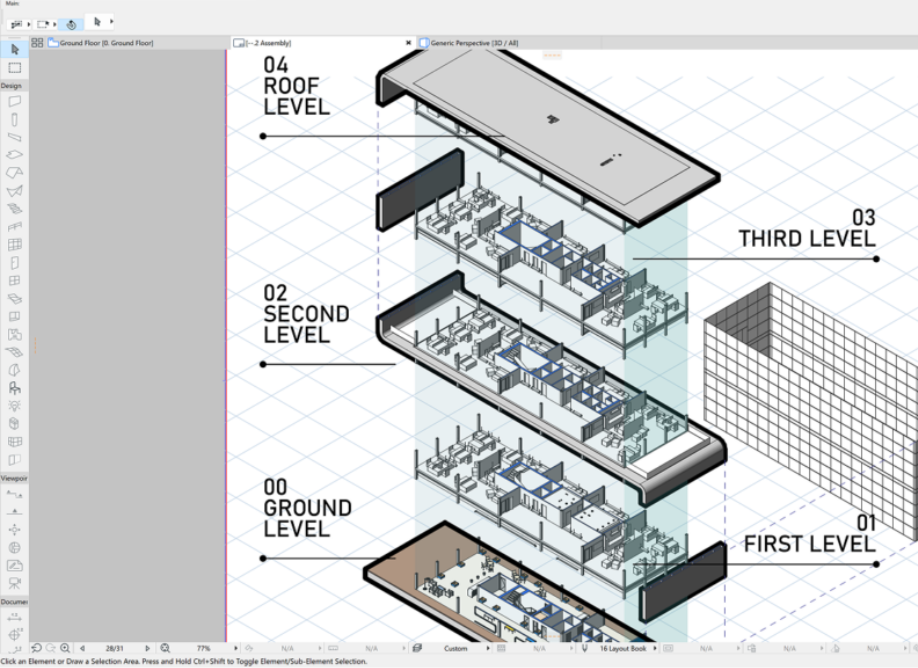
Task: Click the 28/31 layout counter field
Action: pyautogui.click(x=115, y=648)
